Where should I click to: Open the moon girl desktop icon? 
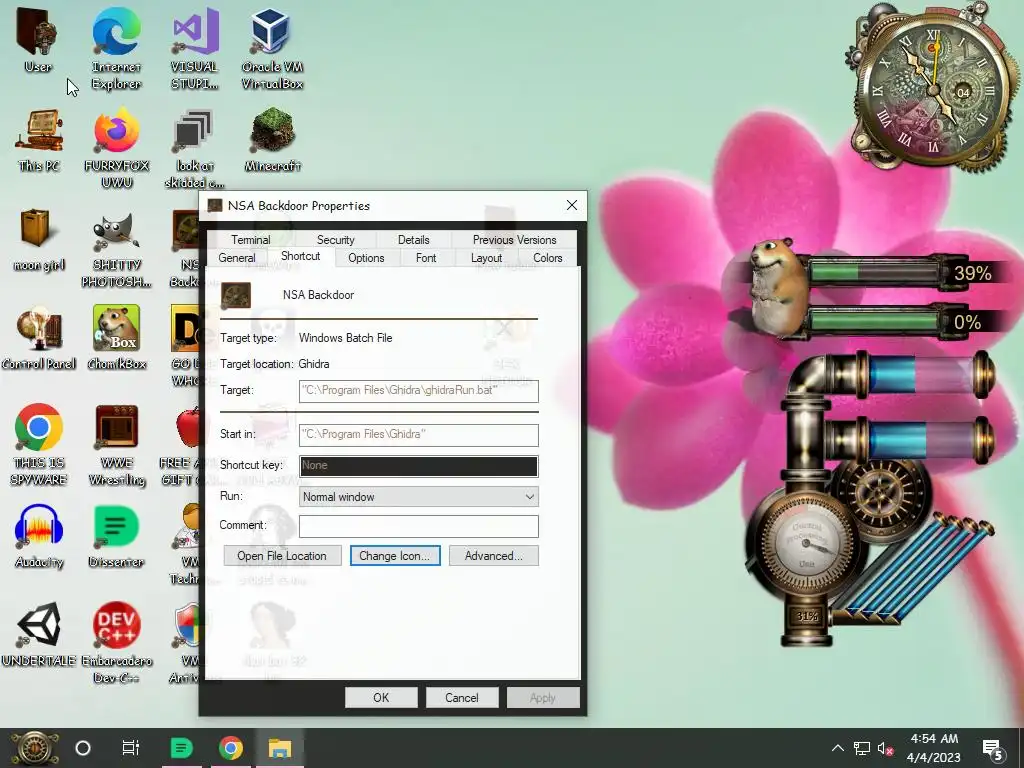[x=39, y=239]
